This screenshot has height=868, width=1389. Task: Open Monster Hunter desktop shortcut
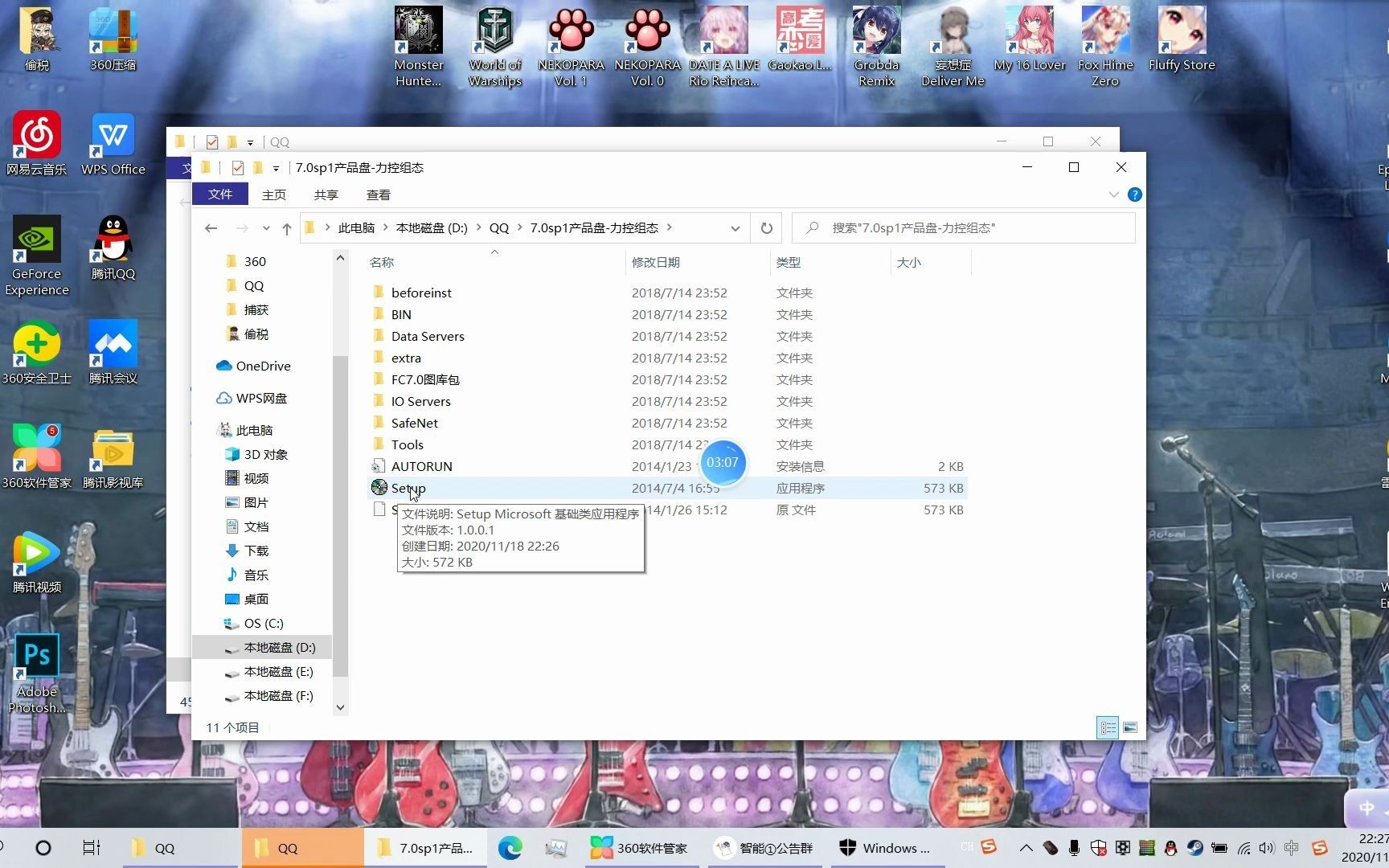[x=418, y=47]
